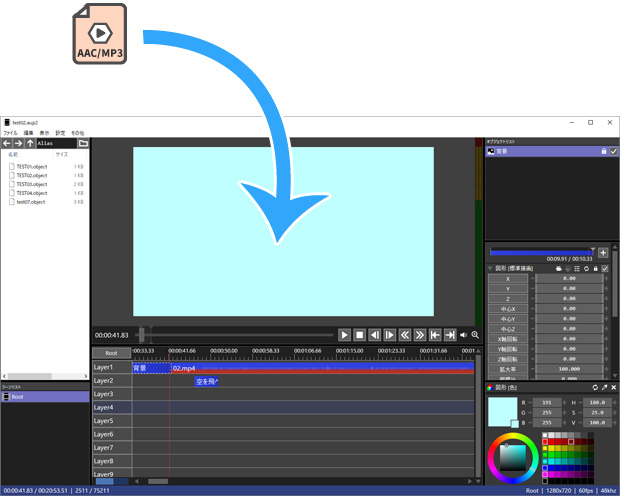Click the speaker volume icon
Viewport: 620px width, 496px height.
point(464,335)
